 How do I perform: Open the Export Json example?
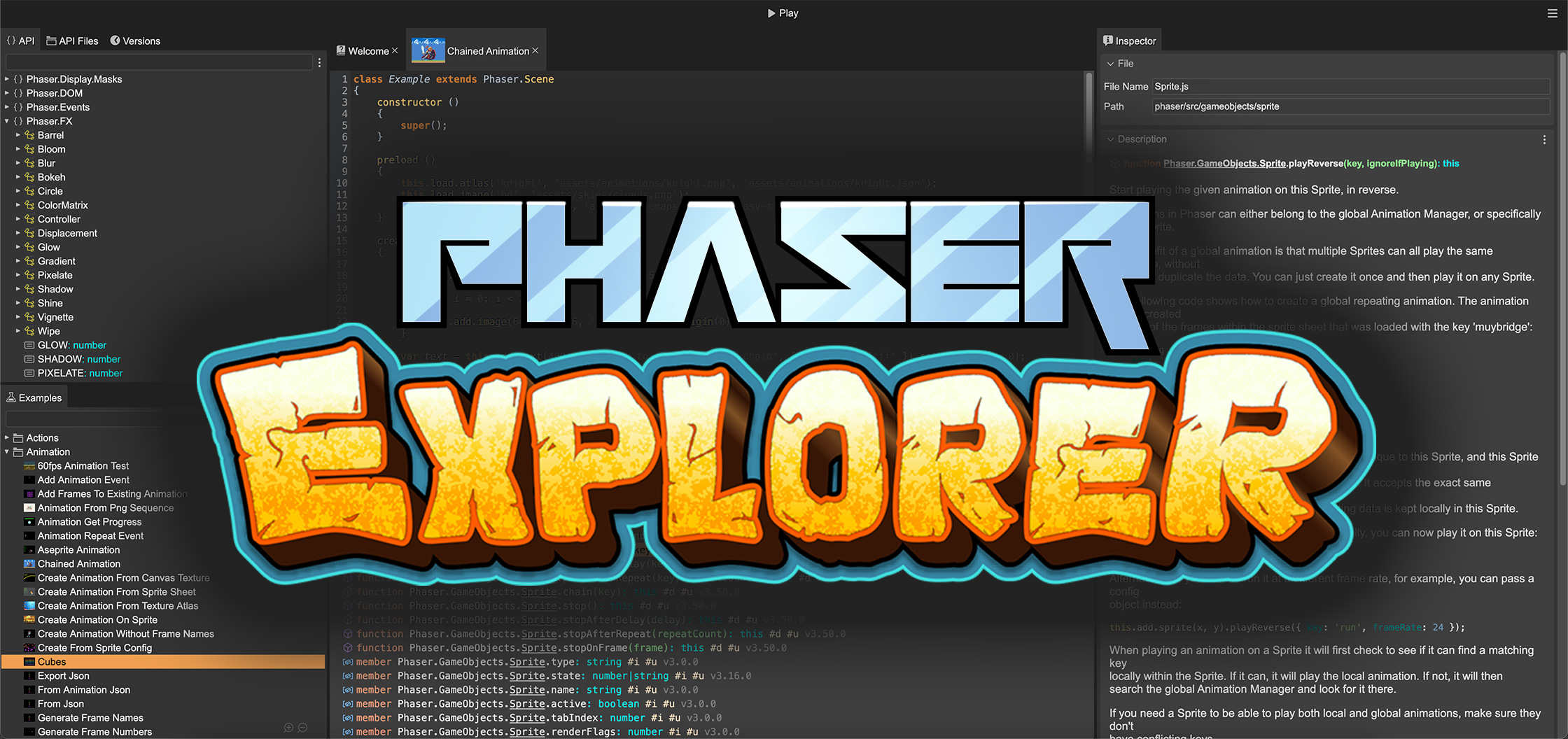(x=63, y=675)
